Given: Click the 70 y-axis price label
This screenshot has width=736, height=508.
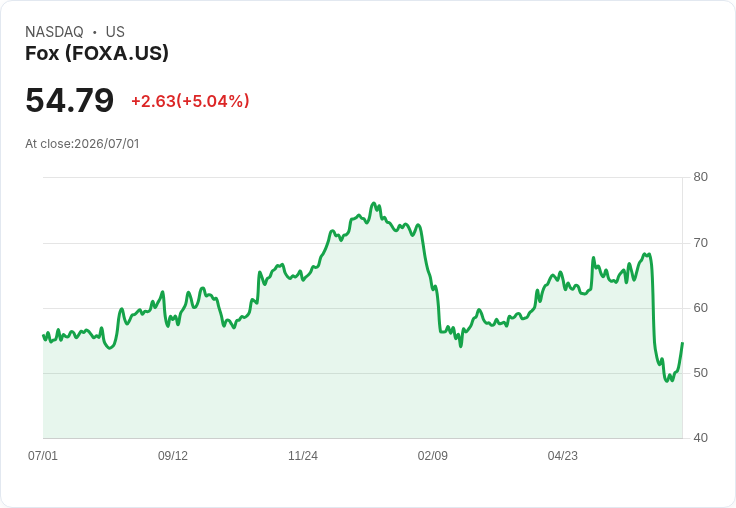Looking at the screenshot, I should pos(700,243).
